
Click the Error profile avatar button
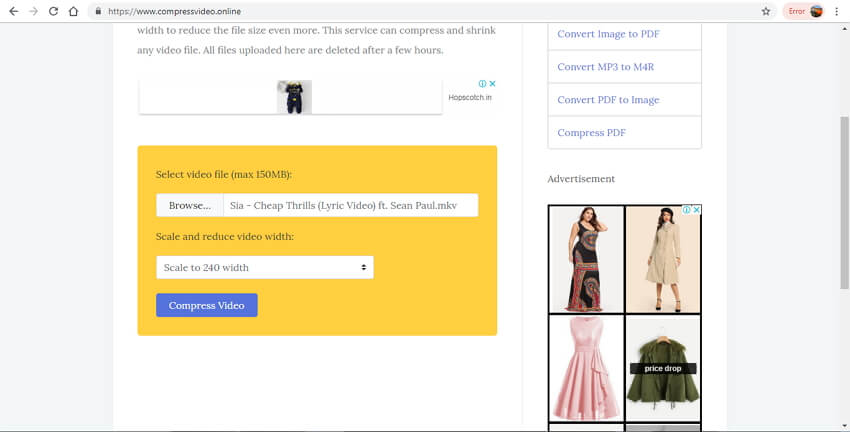click(805, 11)
